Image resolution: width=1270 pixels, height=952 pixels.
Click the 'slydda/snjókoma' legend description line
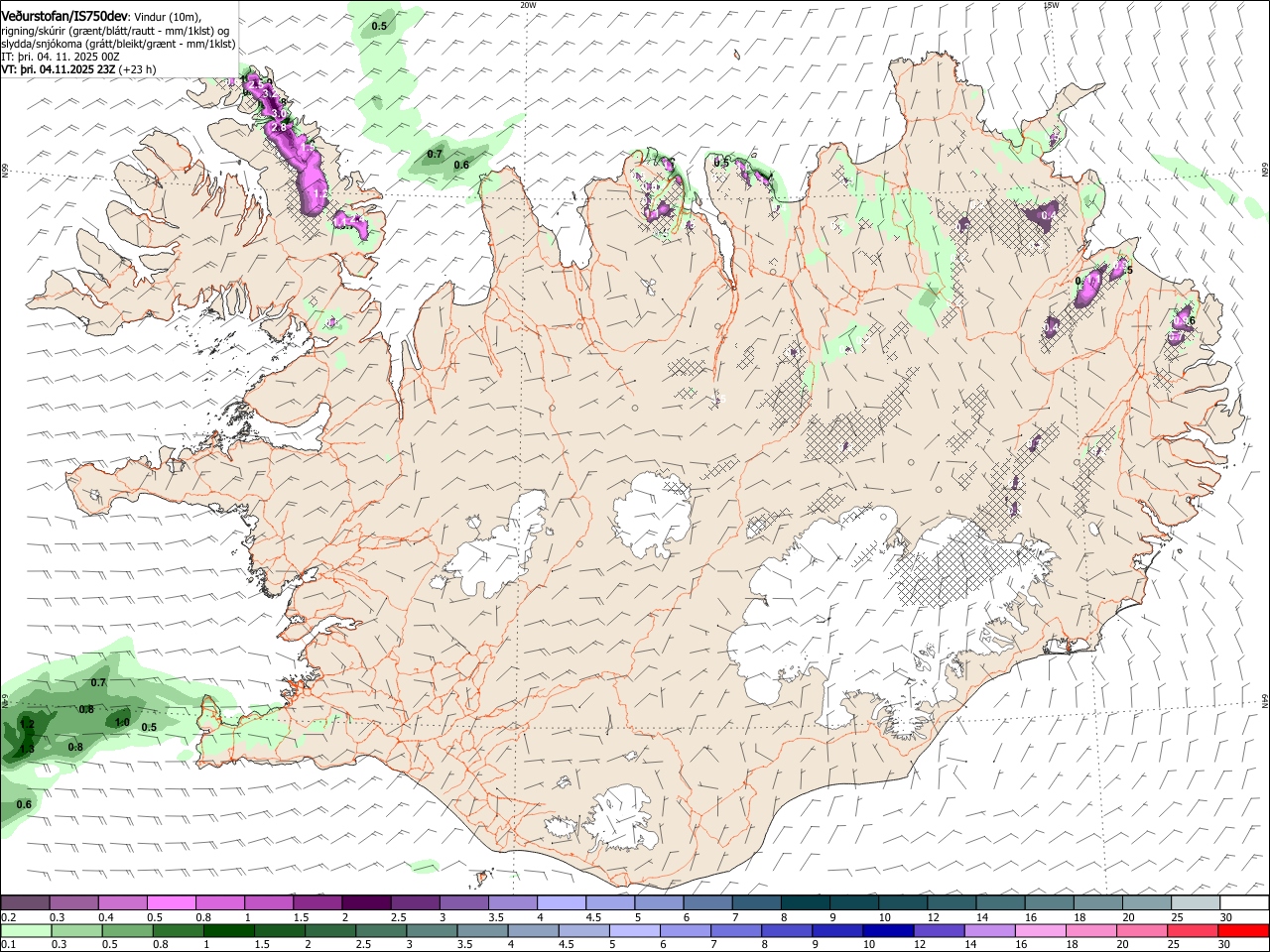[x=119, y=44]
